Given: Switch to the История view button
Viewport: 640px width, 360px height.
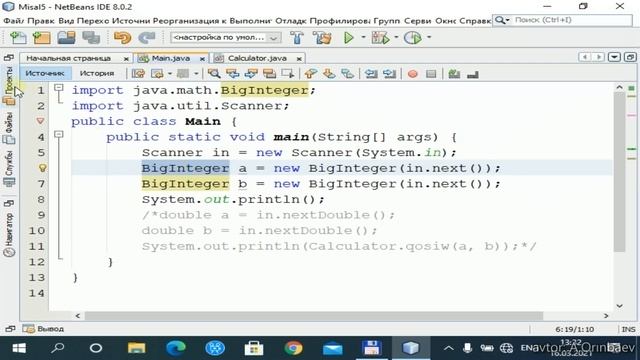Looking at the screenshot, I should click(97, 73).
